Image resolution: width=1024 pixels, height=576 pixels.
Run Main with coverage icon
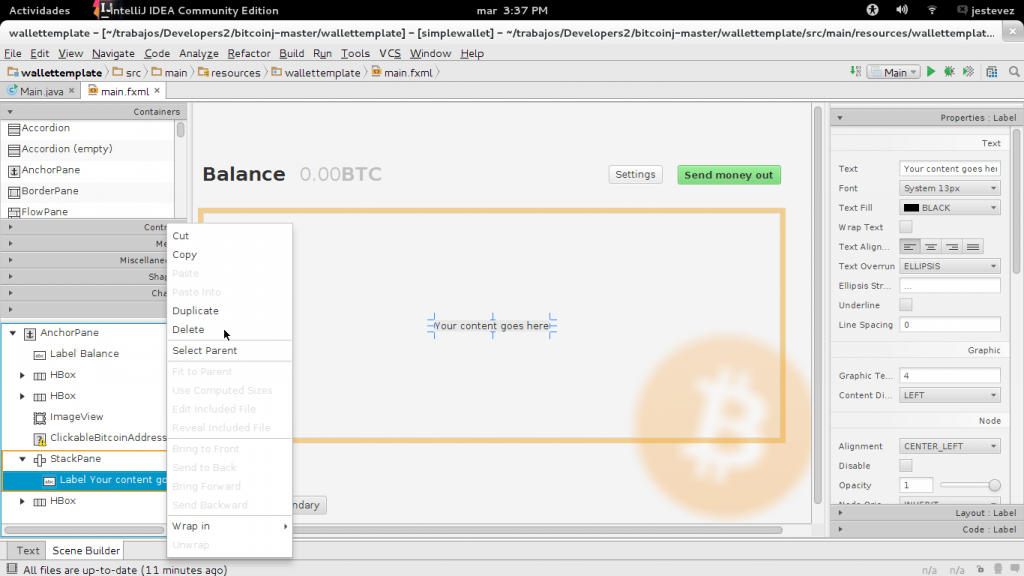click(968, 72)
